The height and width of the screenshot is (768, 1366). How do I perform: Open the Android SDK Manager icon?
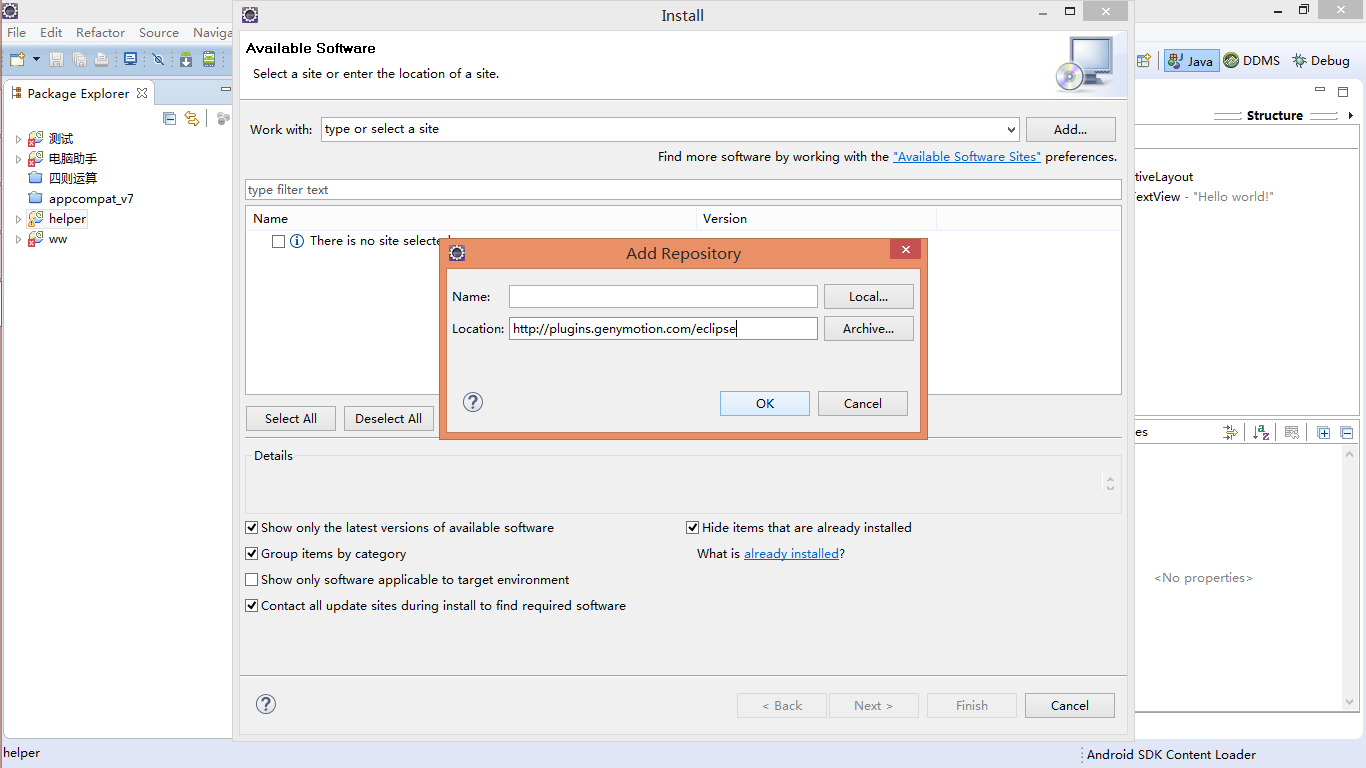(186, 59)
